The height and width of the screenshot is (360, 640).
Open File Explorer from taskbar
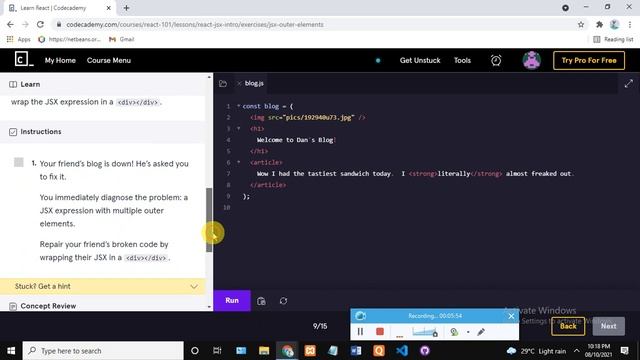[264, 351]
